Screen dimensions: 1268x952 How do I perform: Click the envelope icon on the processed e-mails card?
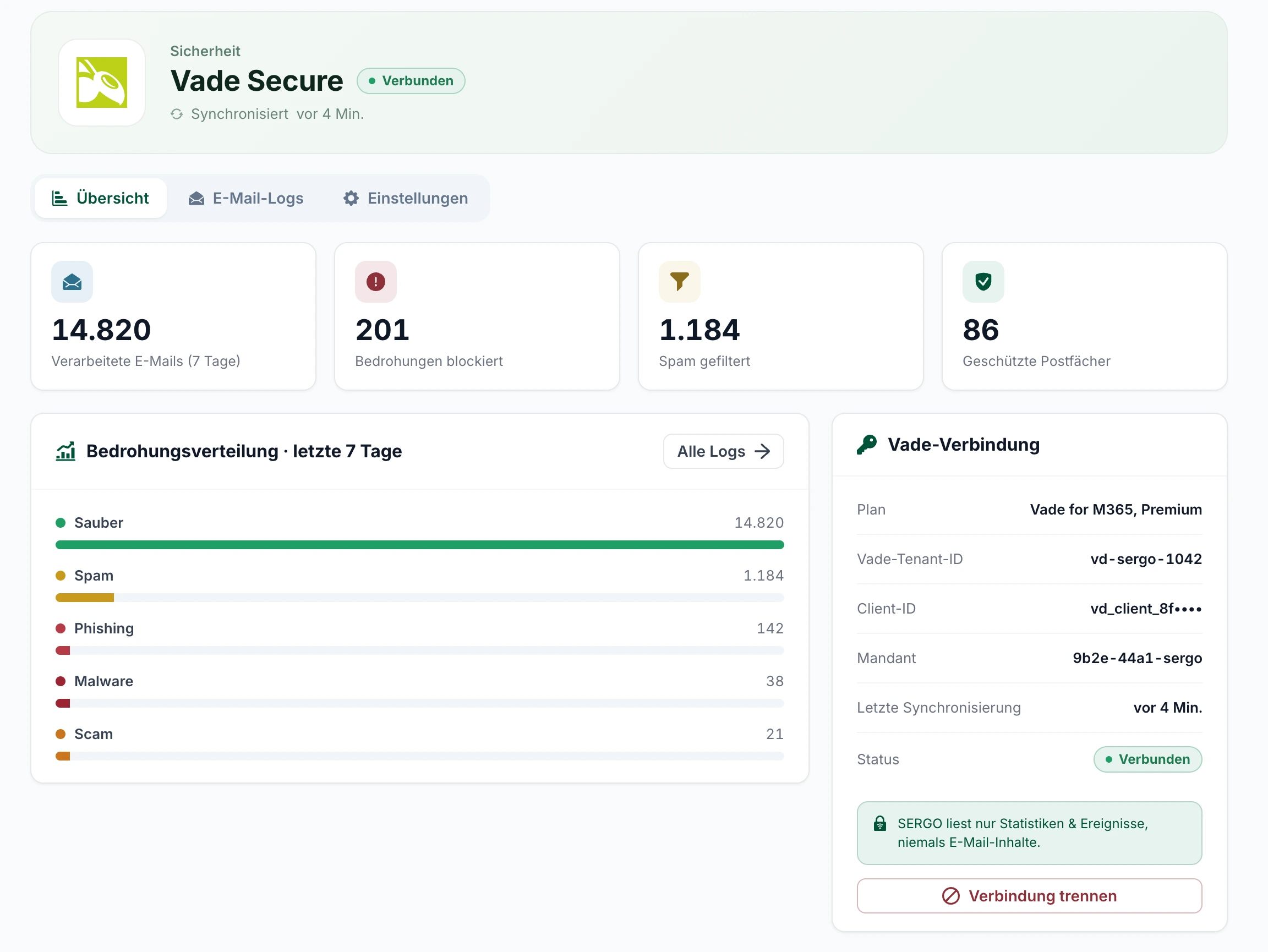[72, 281]
